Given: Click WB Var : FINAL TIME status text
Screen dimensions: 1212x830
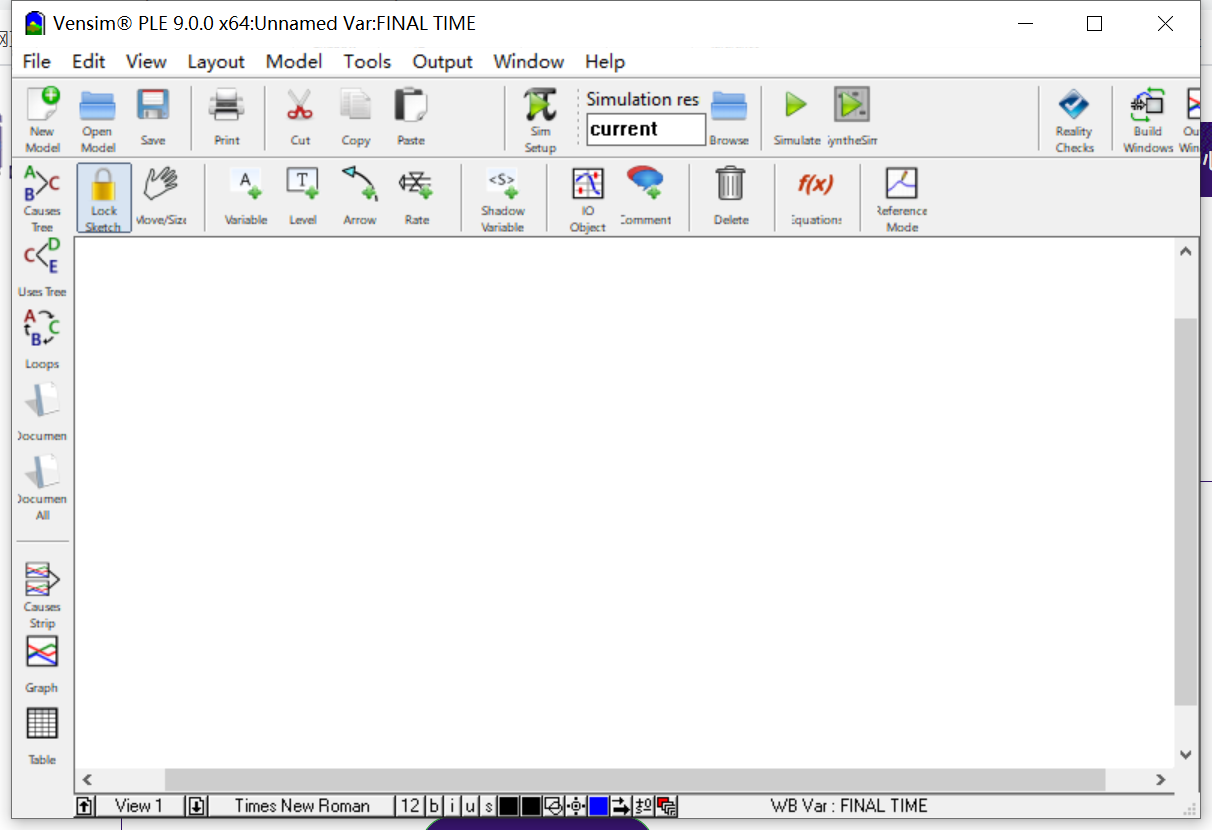Looking at the screenshot, I should click(x=849, y=805).
